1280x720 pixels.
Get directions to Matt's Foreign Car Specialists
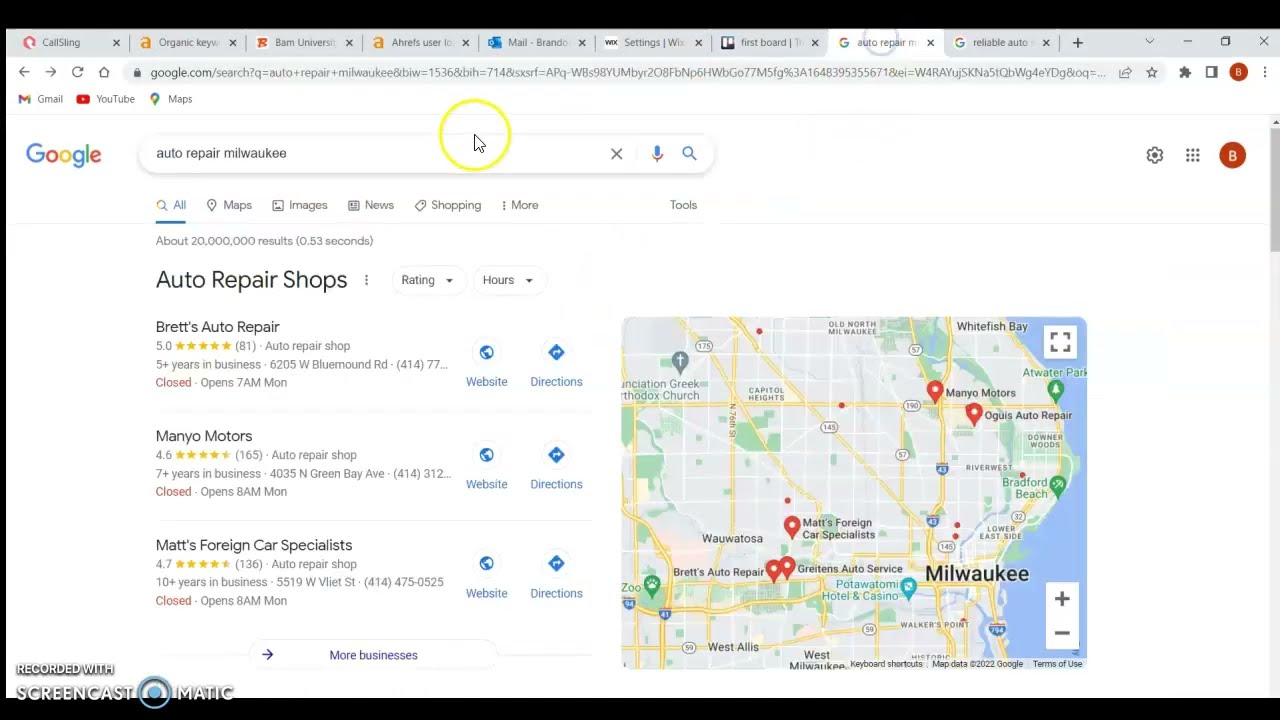coord(556,564)
